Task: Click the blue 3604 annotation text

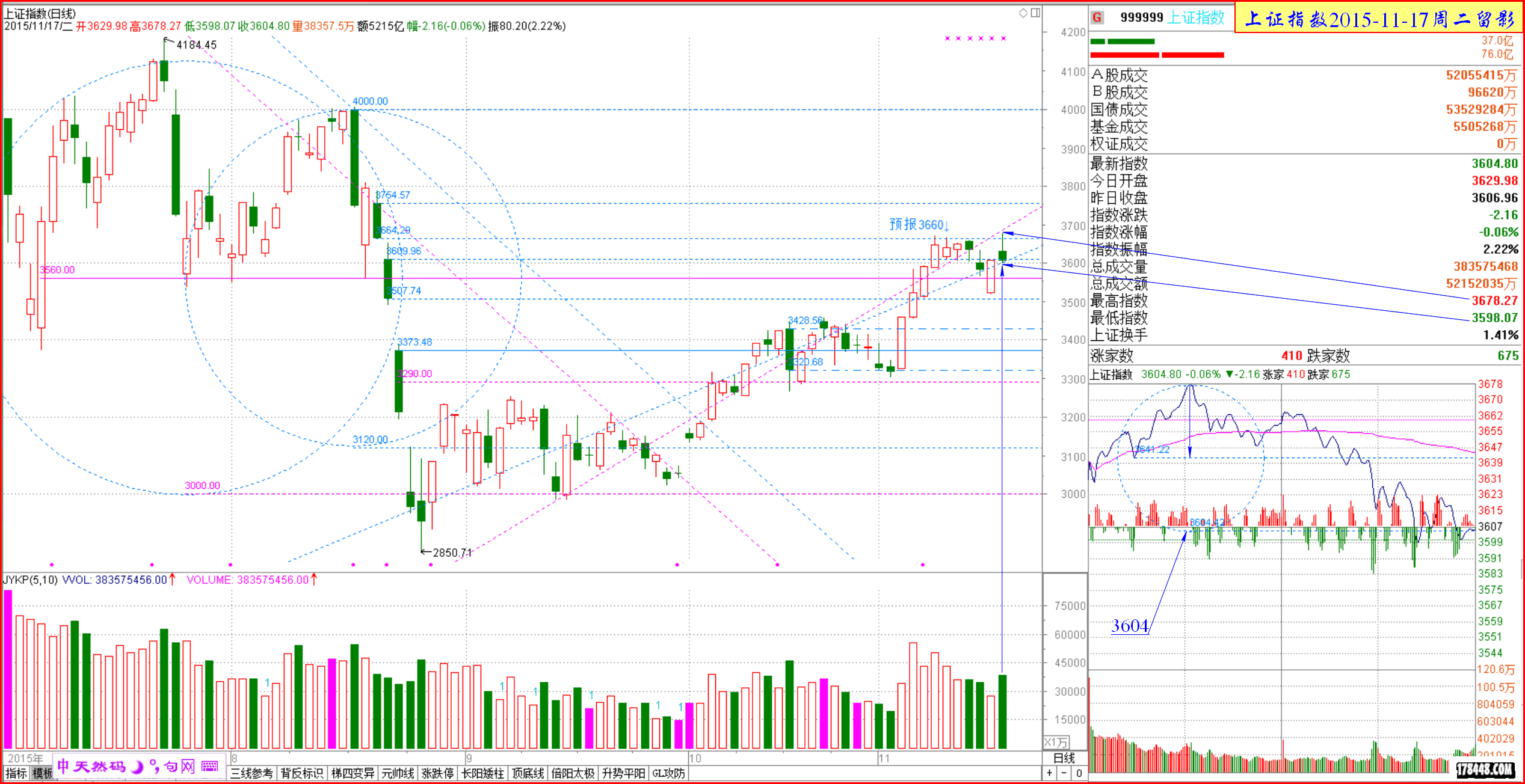Action: 1129,626
